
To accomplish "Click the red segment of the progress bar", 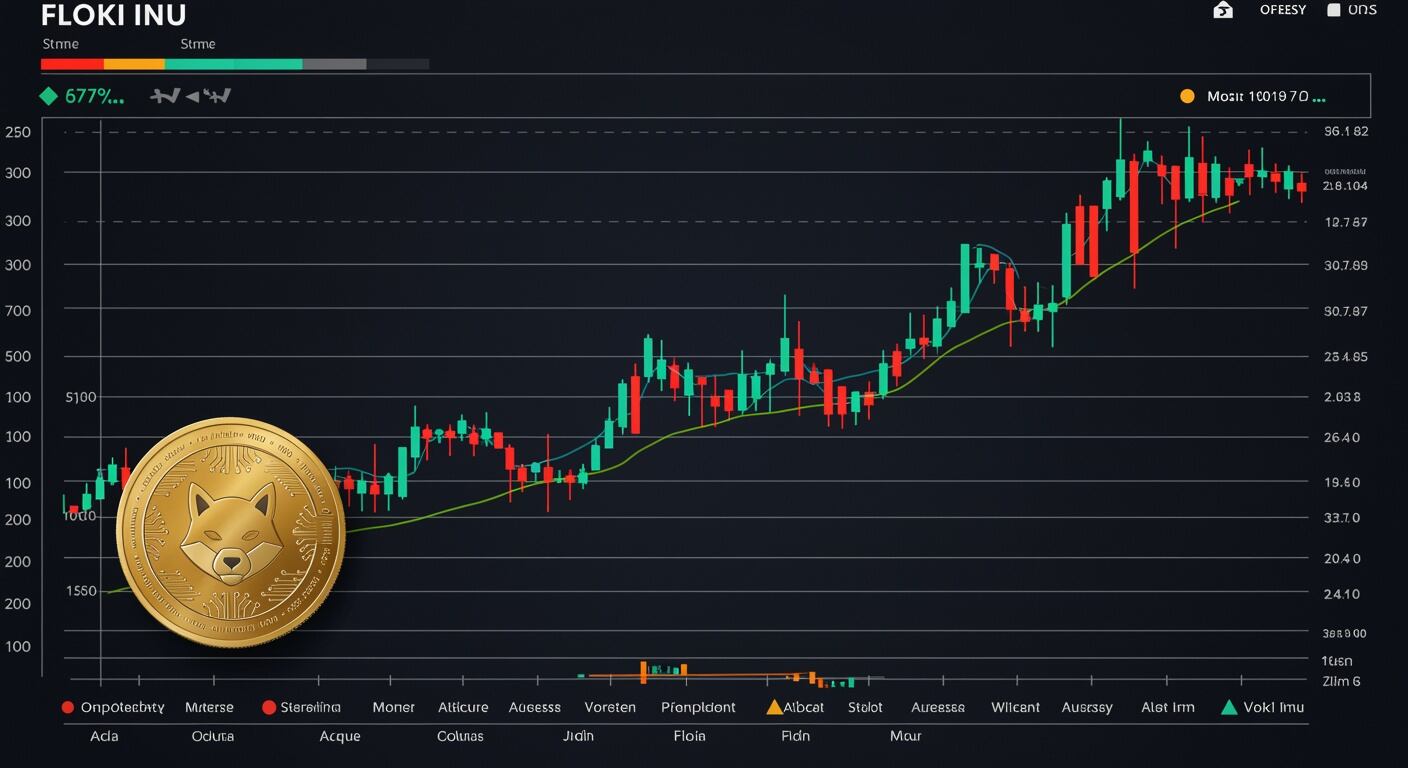I will pos(72,64).
